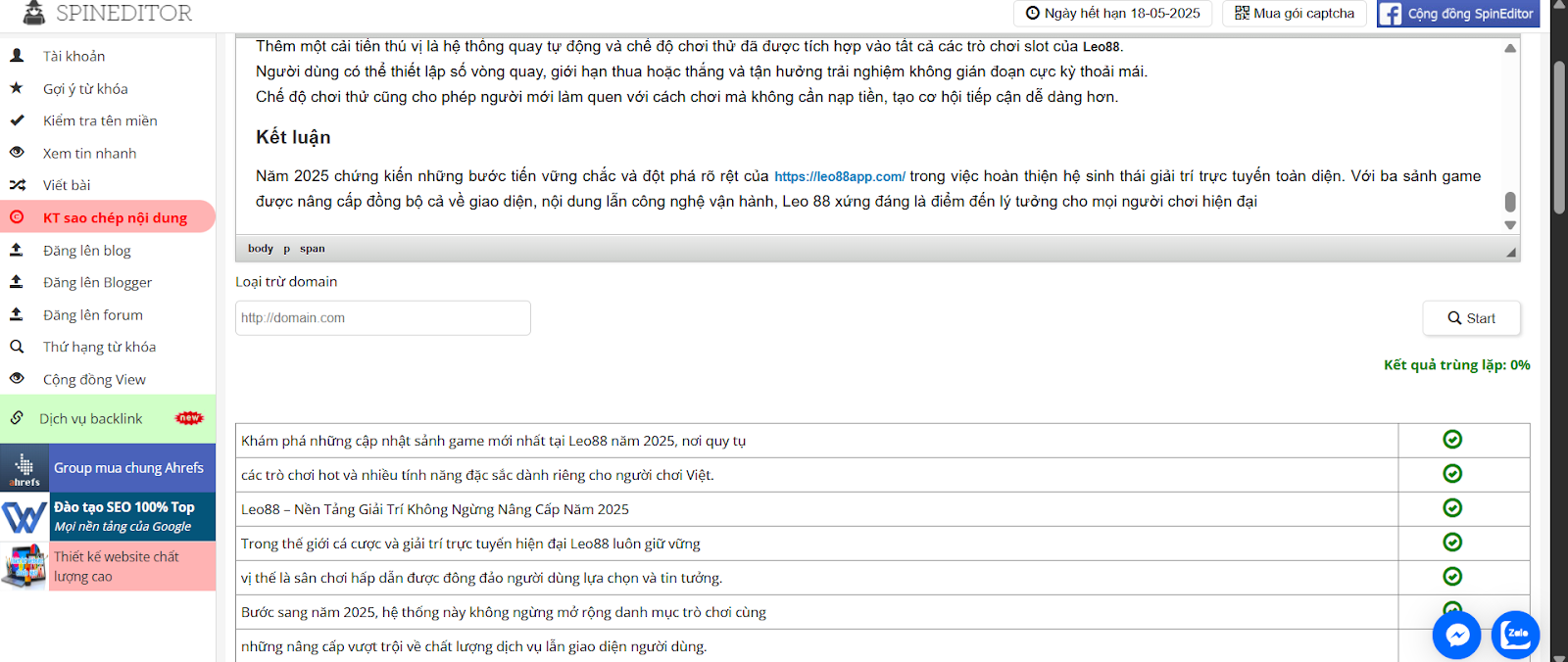
Task: Open Gợi ý từ khóa menu item
Action: (108, 88)
